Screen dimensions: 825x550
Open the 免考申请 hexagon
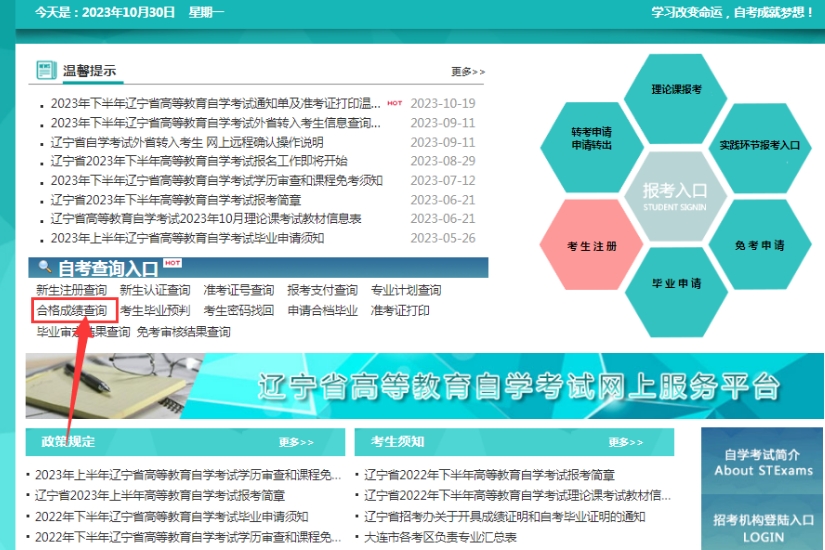[x=760, y=244]
